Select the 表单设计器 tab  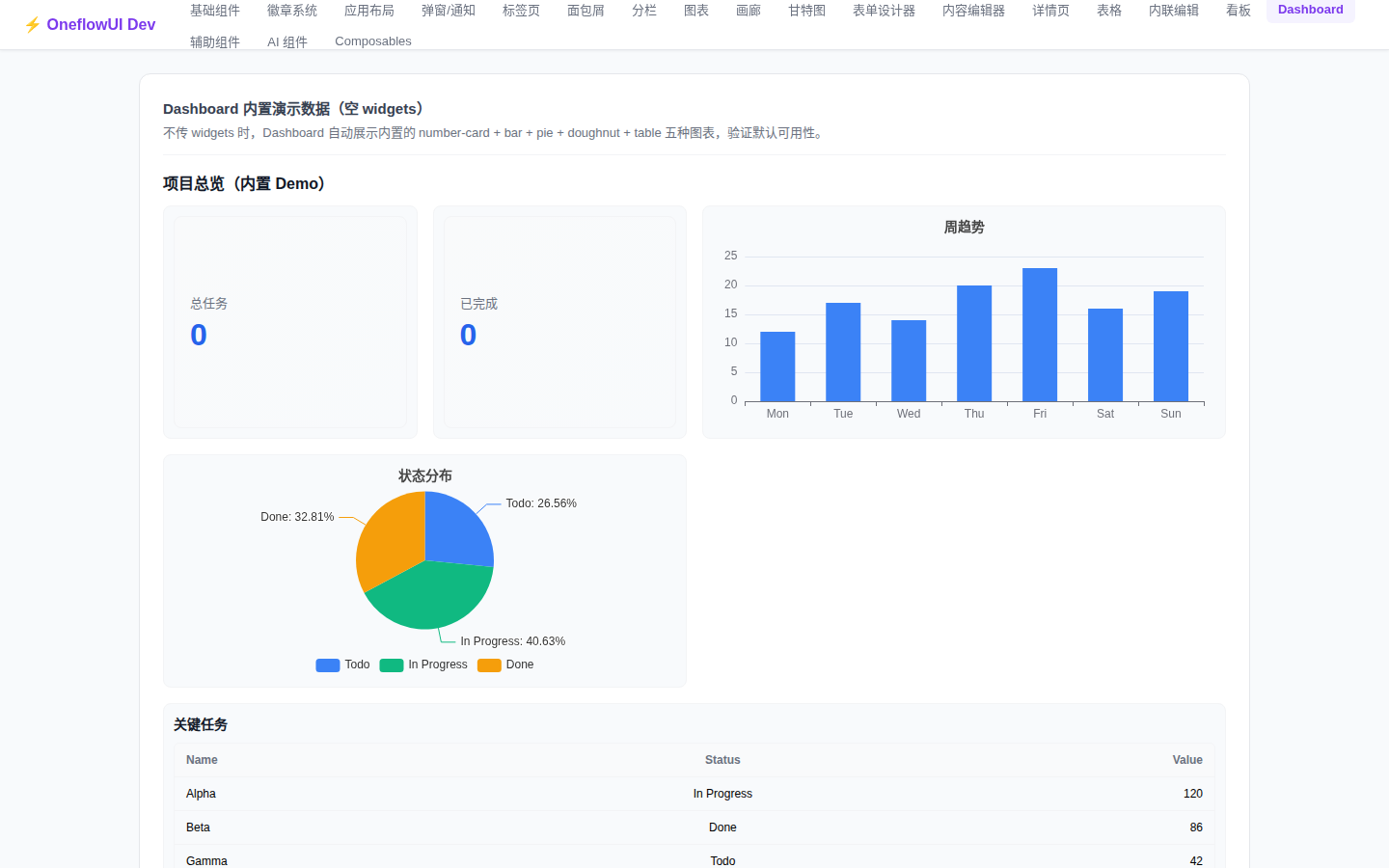[x=884, y=11]
